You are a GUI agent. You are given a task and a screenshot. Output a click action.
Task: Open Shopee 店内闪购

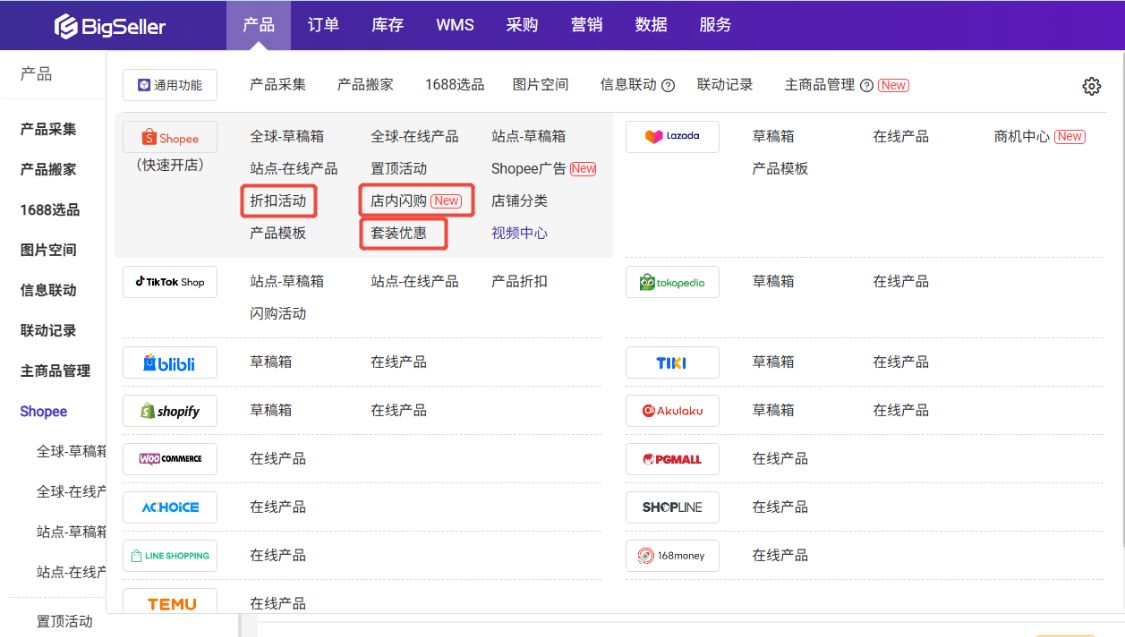pyautogui.click(x=398, y=201)
